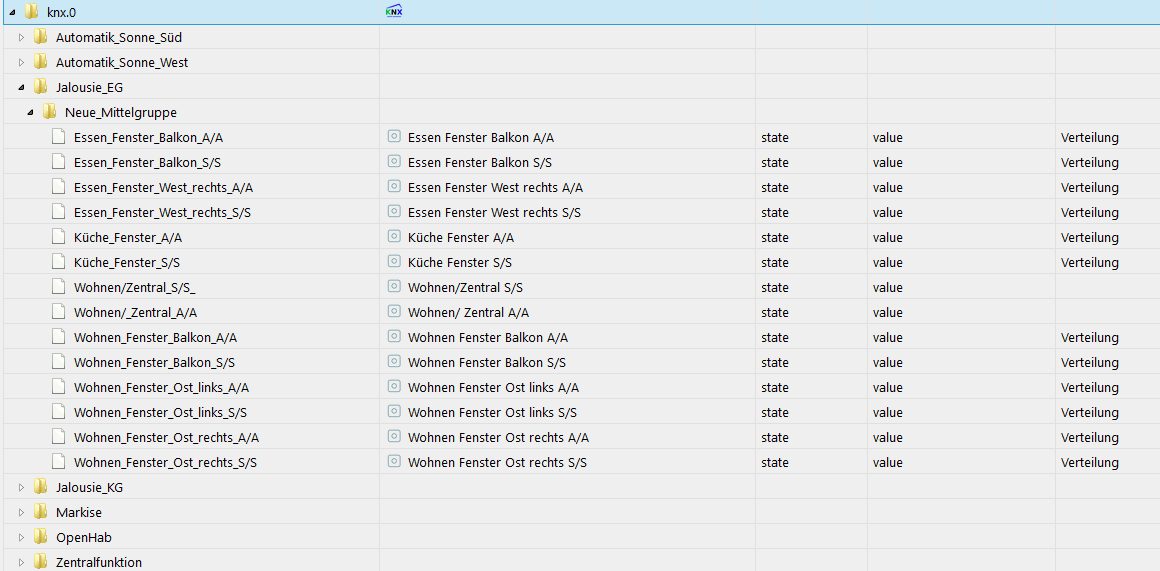This screenshot has width=1160, height=571.
Task: Click 'state' type in Wohnen_Fenster_Ost_links_A/A row
Action: [x=775, y=388]
